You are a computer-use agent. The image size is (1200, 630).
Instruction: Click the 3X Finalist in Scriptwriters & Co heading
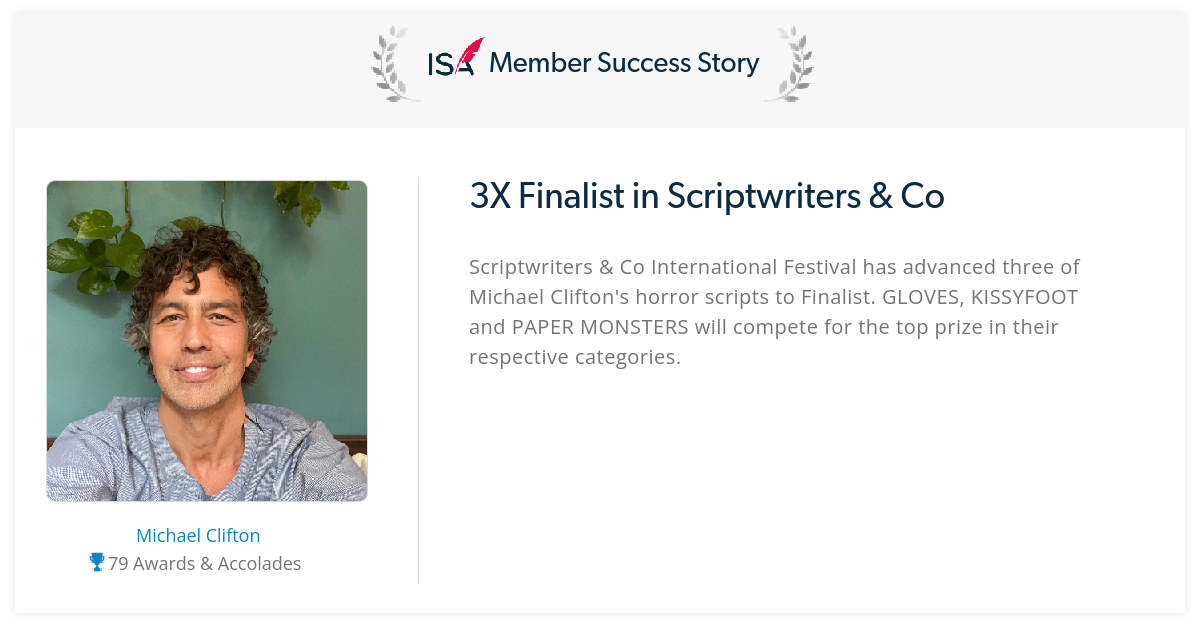coord(707,196)
